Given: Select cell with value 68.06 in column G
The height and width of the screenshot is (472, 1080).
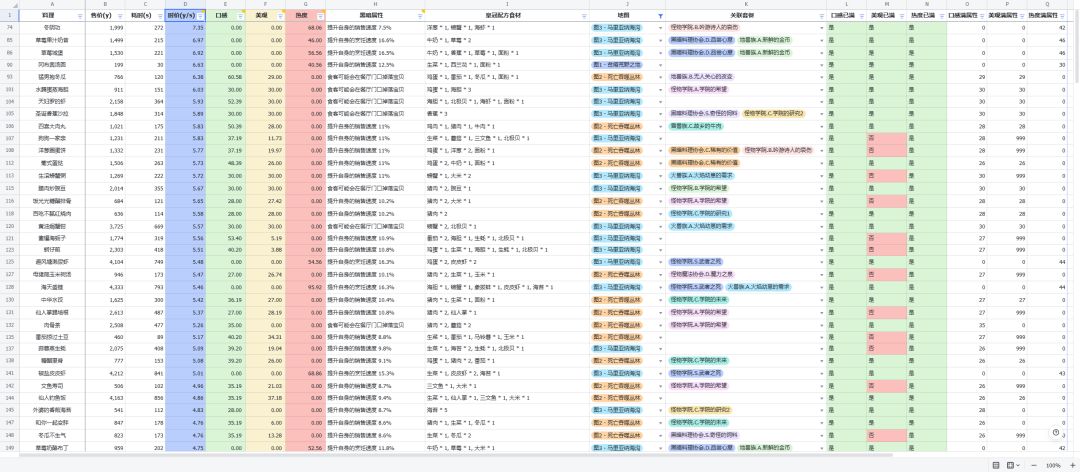Looking at the screenshot, I should pos(305,28).
